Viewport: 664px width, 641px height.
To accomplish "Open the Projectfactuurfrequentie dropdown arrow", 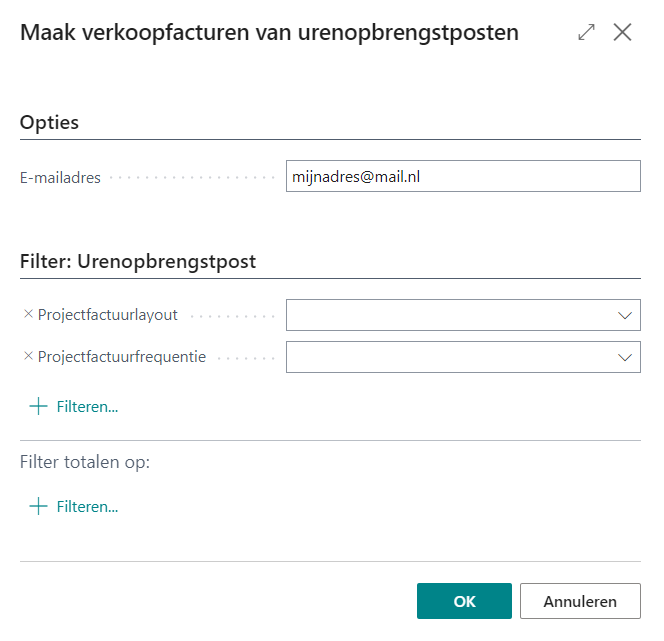I will [x=626, y=357].
